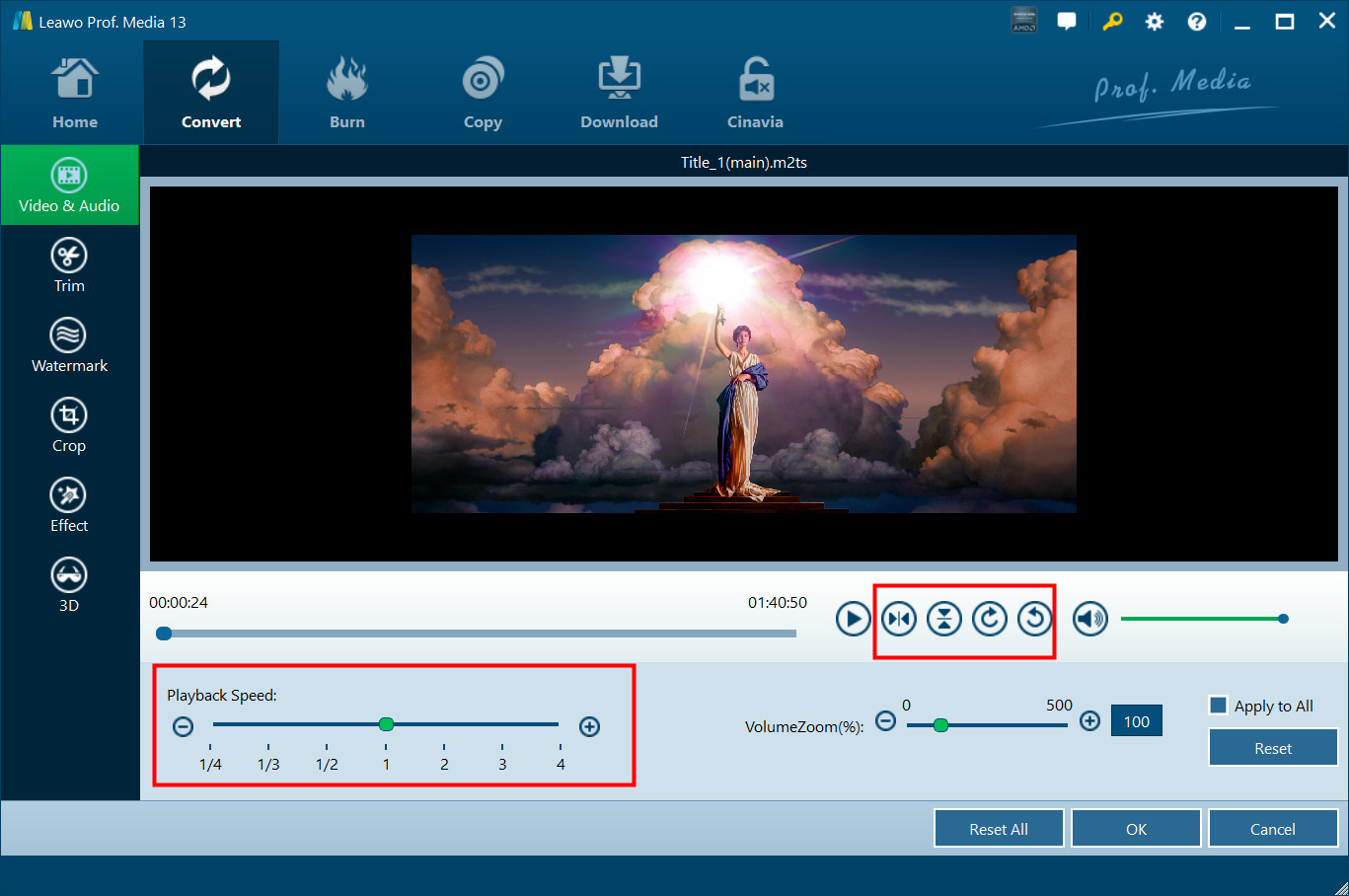The width and height of the screenshot is (1349, 896).
Task: Open the Home module
Action: (75, 94)
